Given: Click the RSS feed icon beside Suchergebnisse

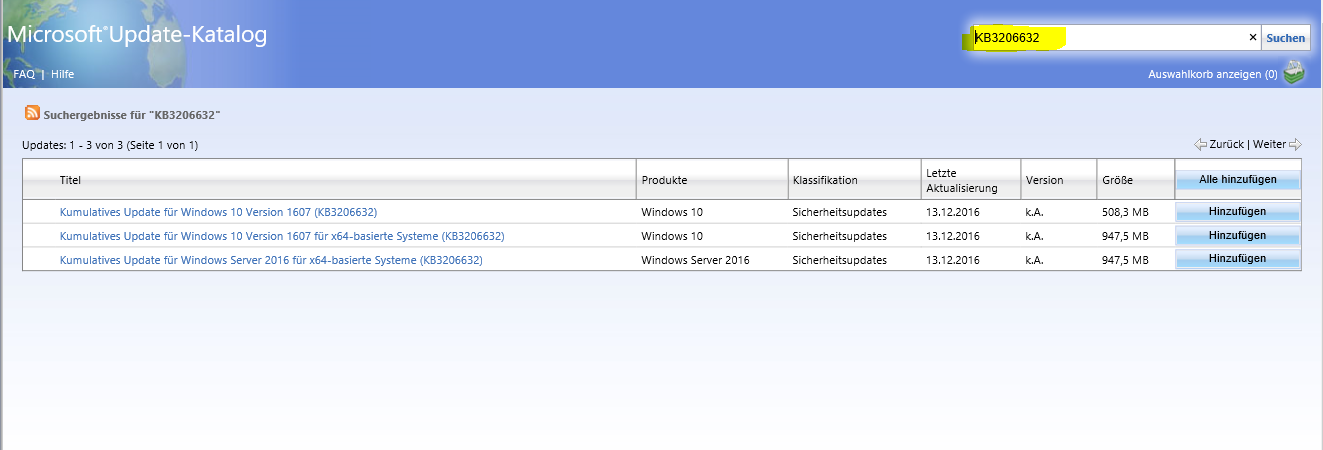Looking at the screenshot, I should [33, 113].
